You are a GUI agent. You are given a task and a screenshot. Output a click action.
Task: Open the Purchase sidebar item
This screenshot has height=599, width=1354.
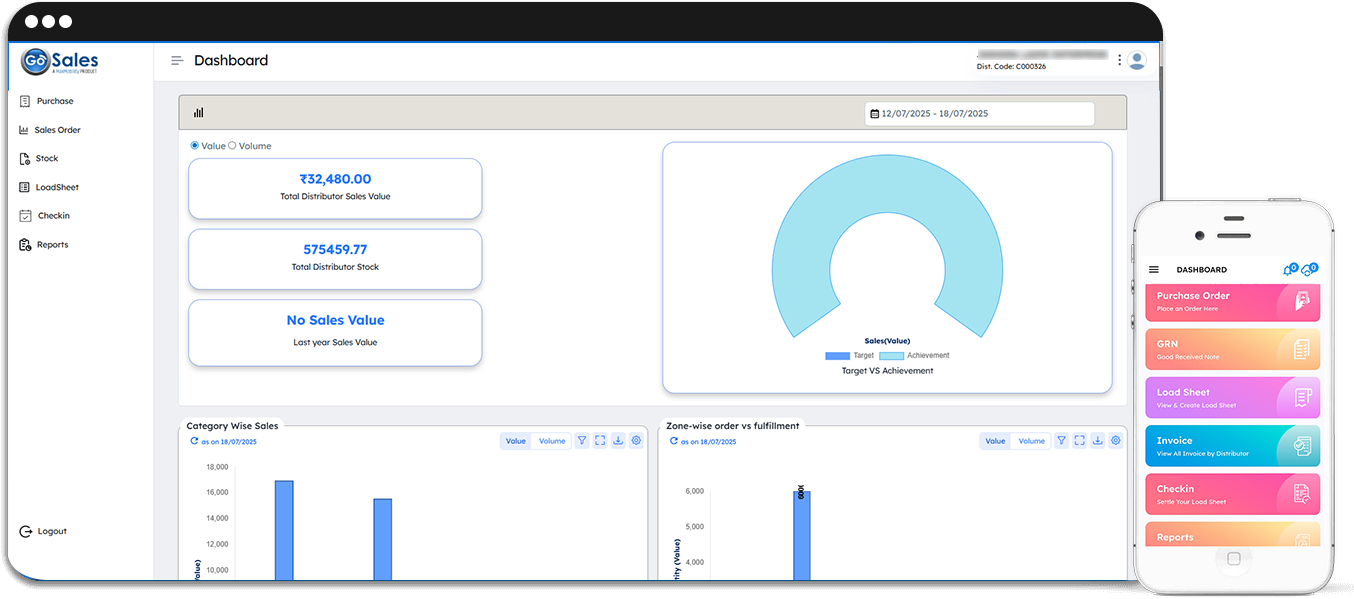(47, 101)
